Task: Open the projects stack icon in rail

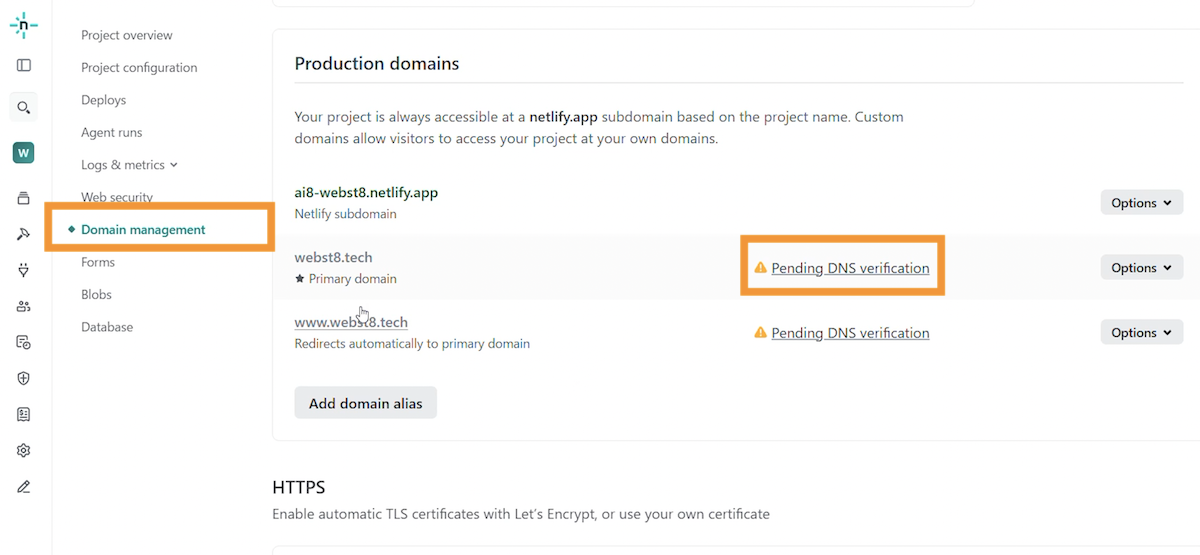Action: pyautogui.click(x=24, y=198)
